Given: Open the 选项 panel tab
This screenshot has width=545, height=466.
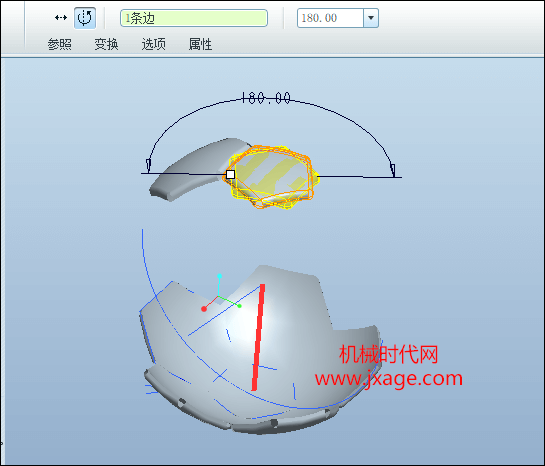Looking at the screenshot, I should 153,44.
